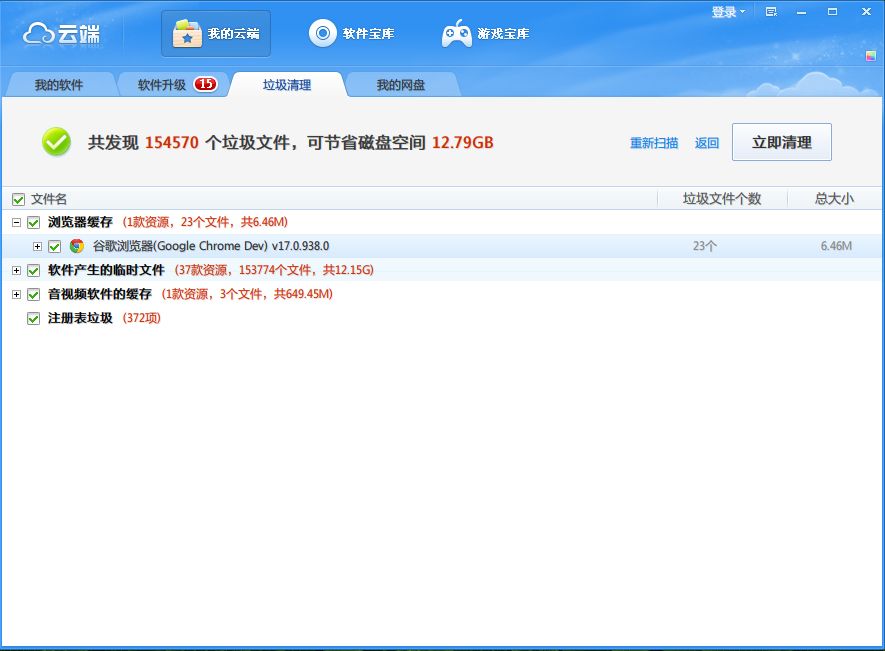
Task: Click the 返回 back link
Action: click(x=707, y=143)
